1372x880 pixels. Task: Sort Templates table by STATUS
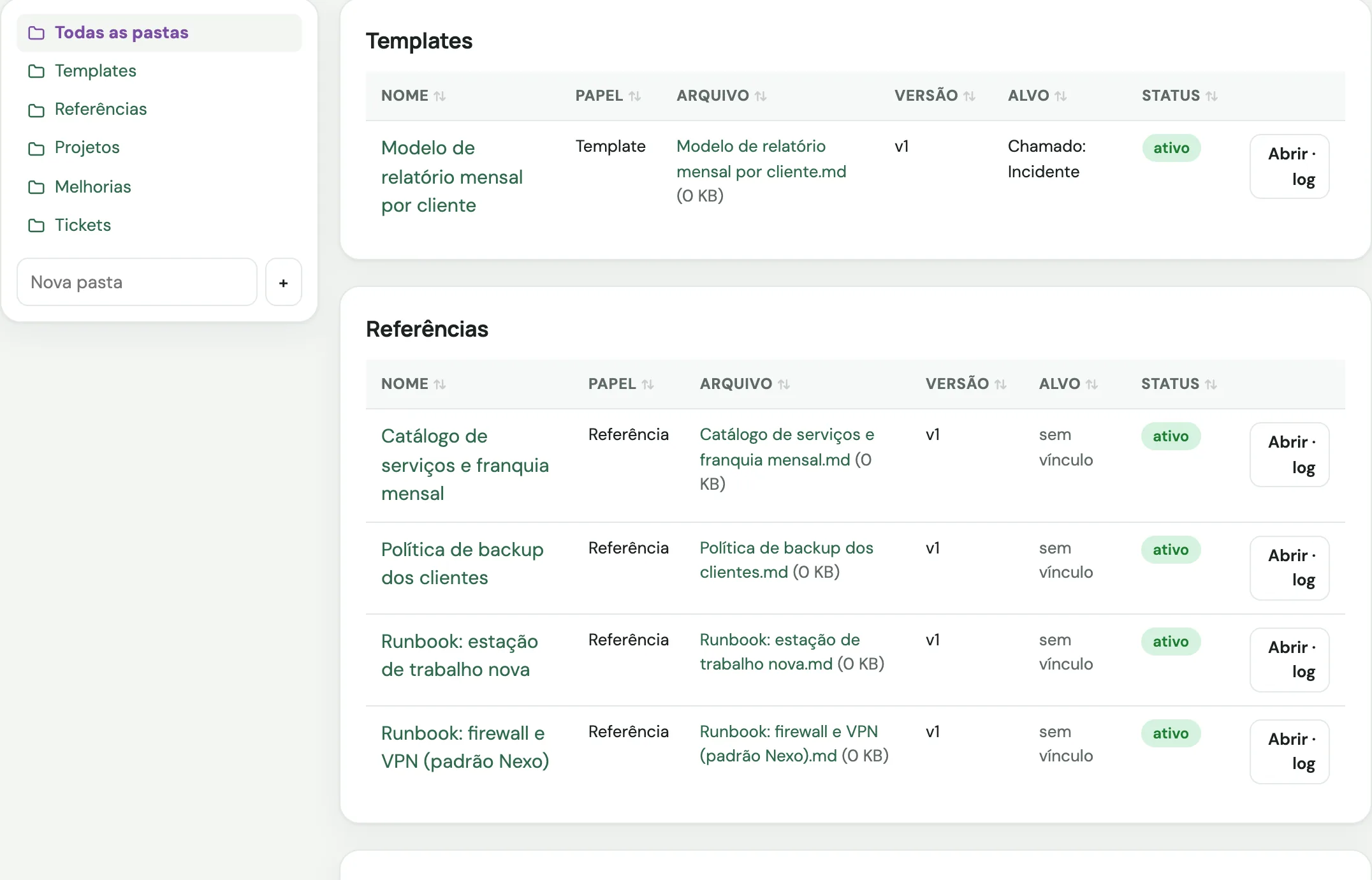point(1179,96)
